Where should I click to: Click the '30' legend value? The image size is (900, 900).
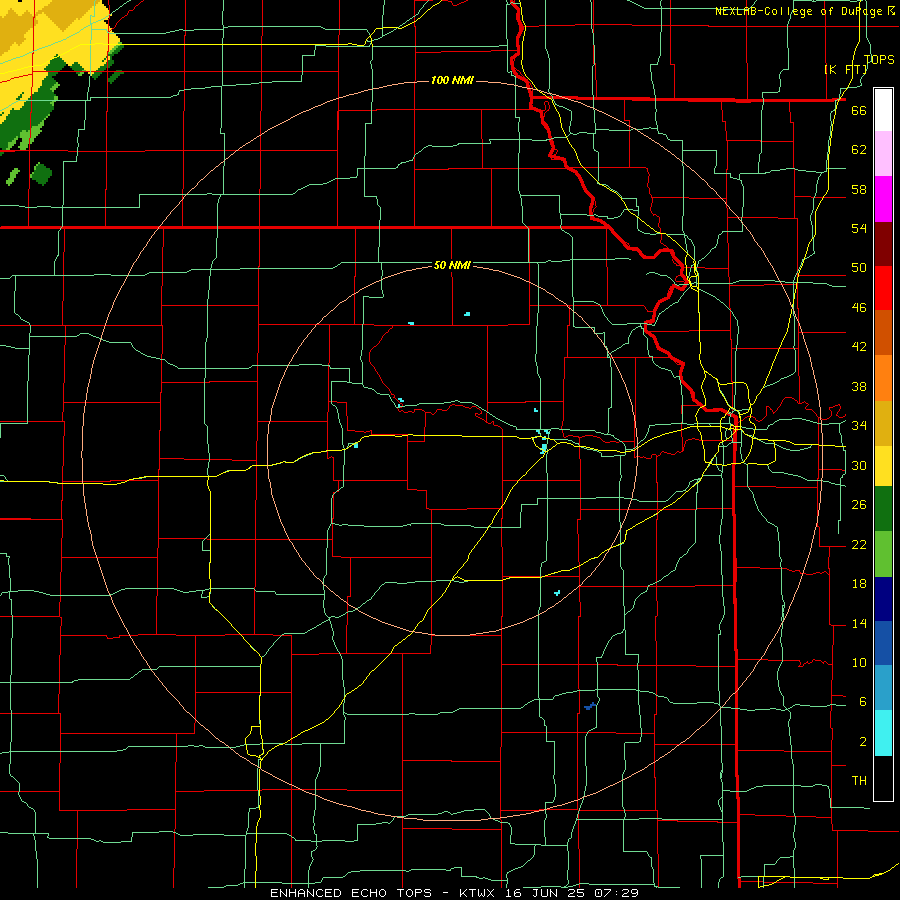click(x=859, y=465)
